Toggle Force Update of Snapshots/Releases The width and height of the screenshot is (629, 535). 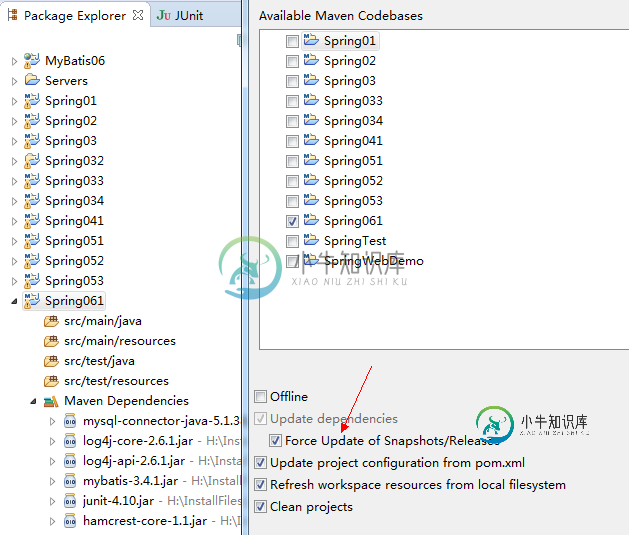[275, 441]
